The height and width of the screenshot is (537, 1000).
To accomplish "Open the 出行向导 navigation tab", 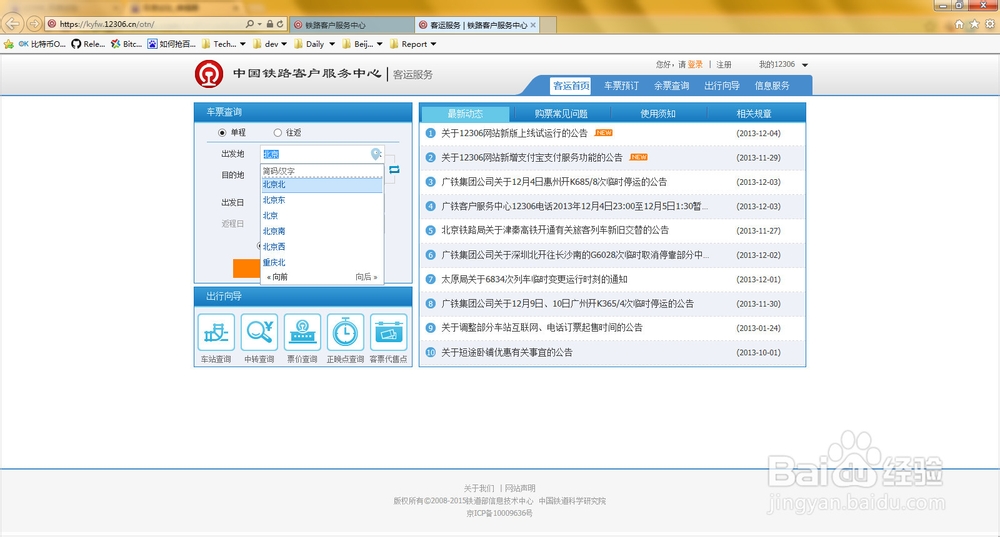I will (x=722, y=85).
